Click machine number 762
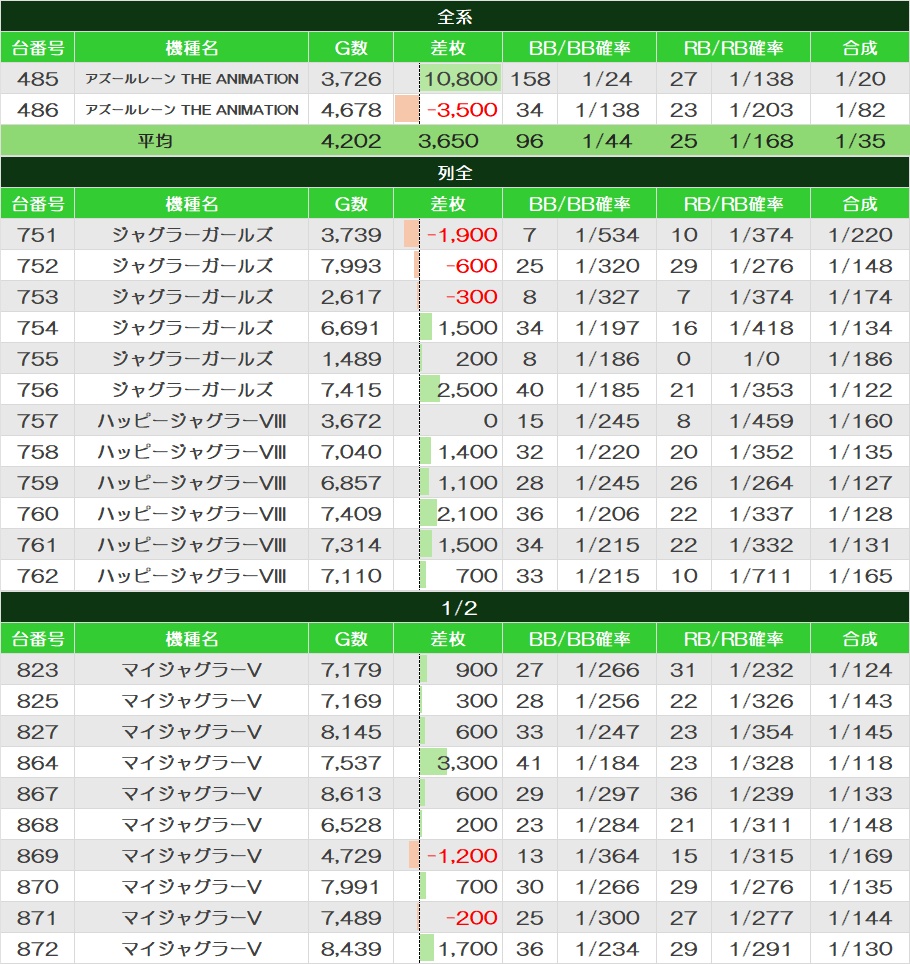Image resolution: width=910 pixels, height=964 pixels. point(38,575)
